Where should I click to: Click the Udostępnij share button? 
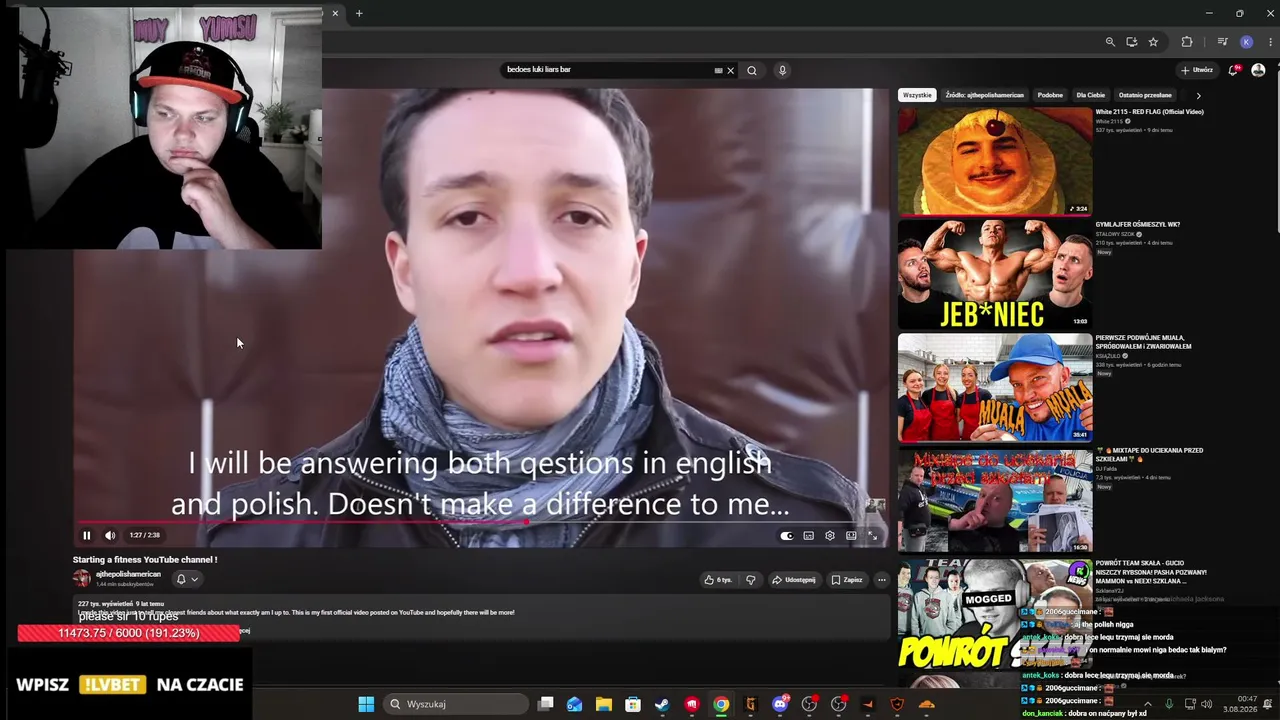tap(794, 580)
